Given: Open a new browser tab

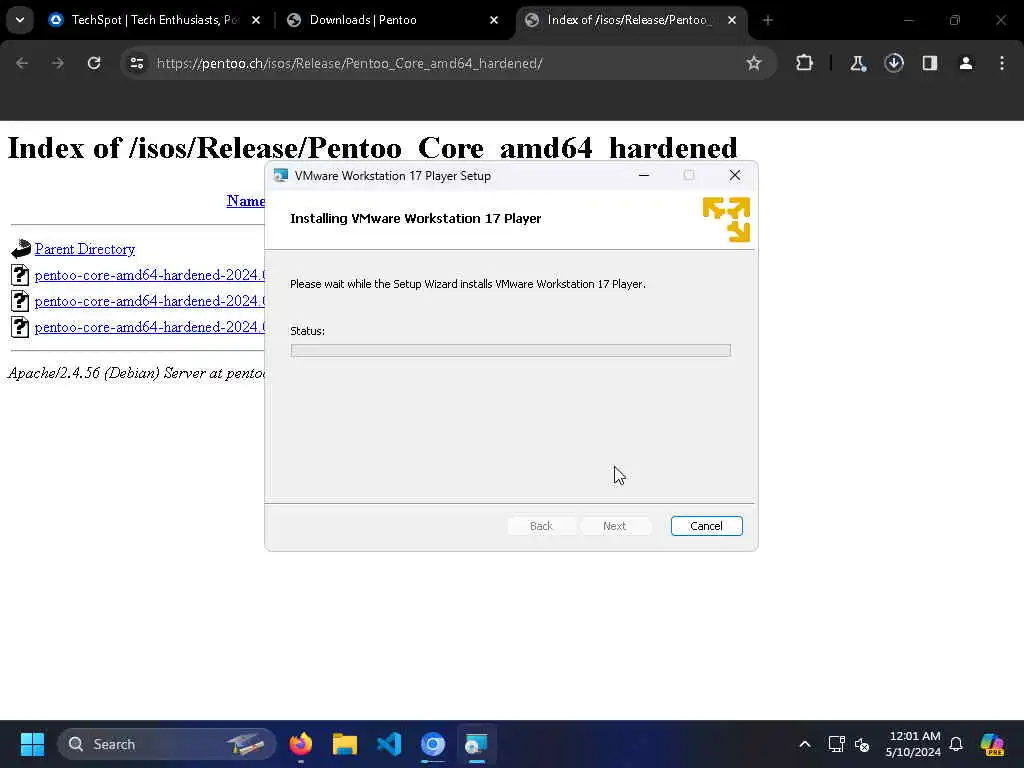Looking at the screenshot, I should pyautogui.click(x=767, y=20).
